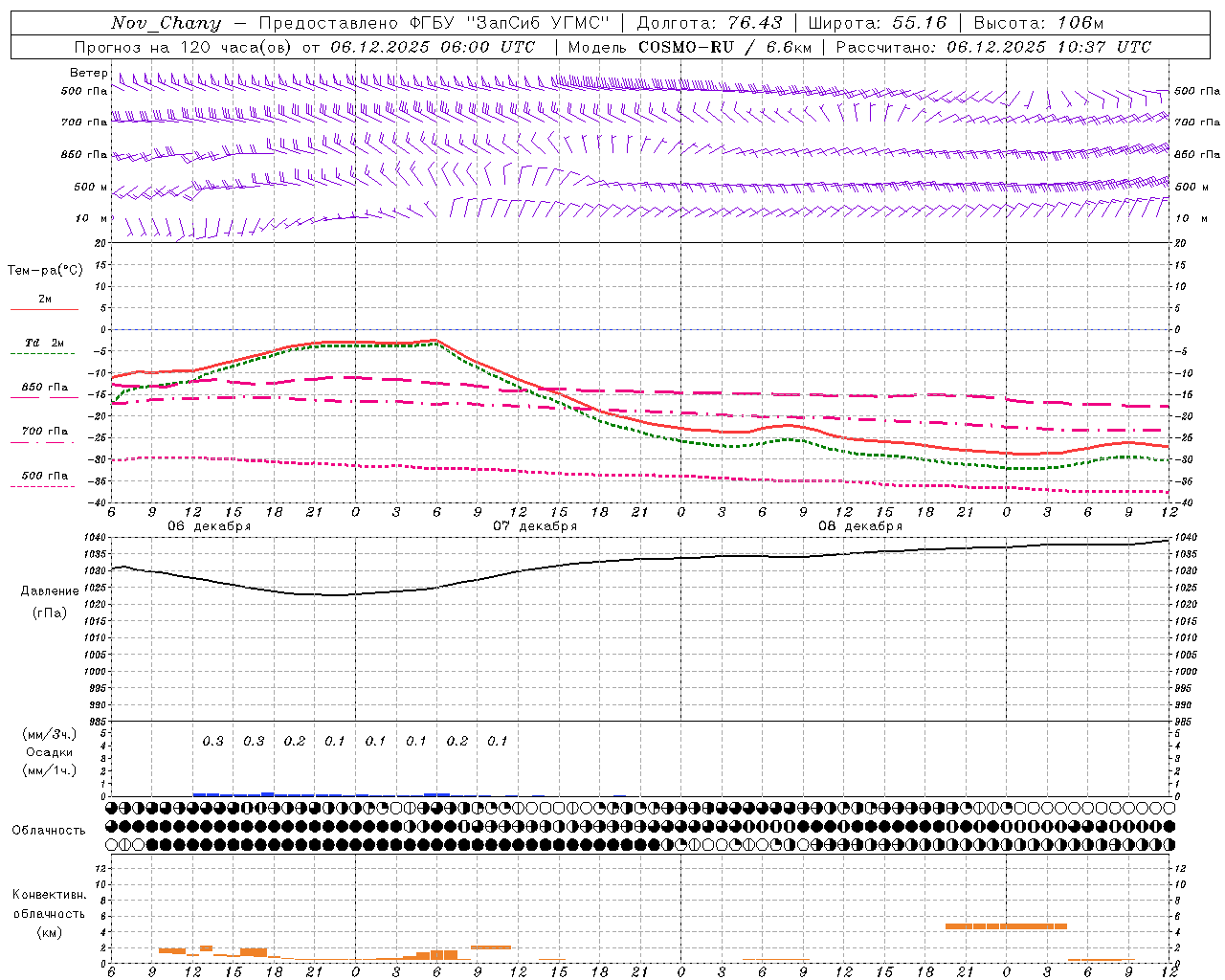This screenshot has width=1225, height=980.
Task: Click the 06 декабря date label
Action: click(x=210, y=526)
